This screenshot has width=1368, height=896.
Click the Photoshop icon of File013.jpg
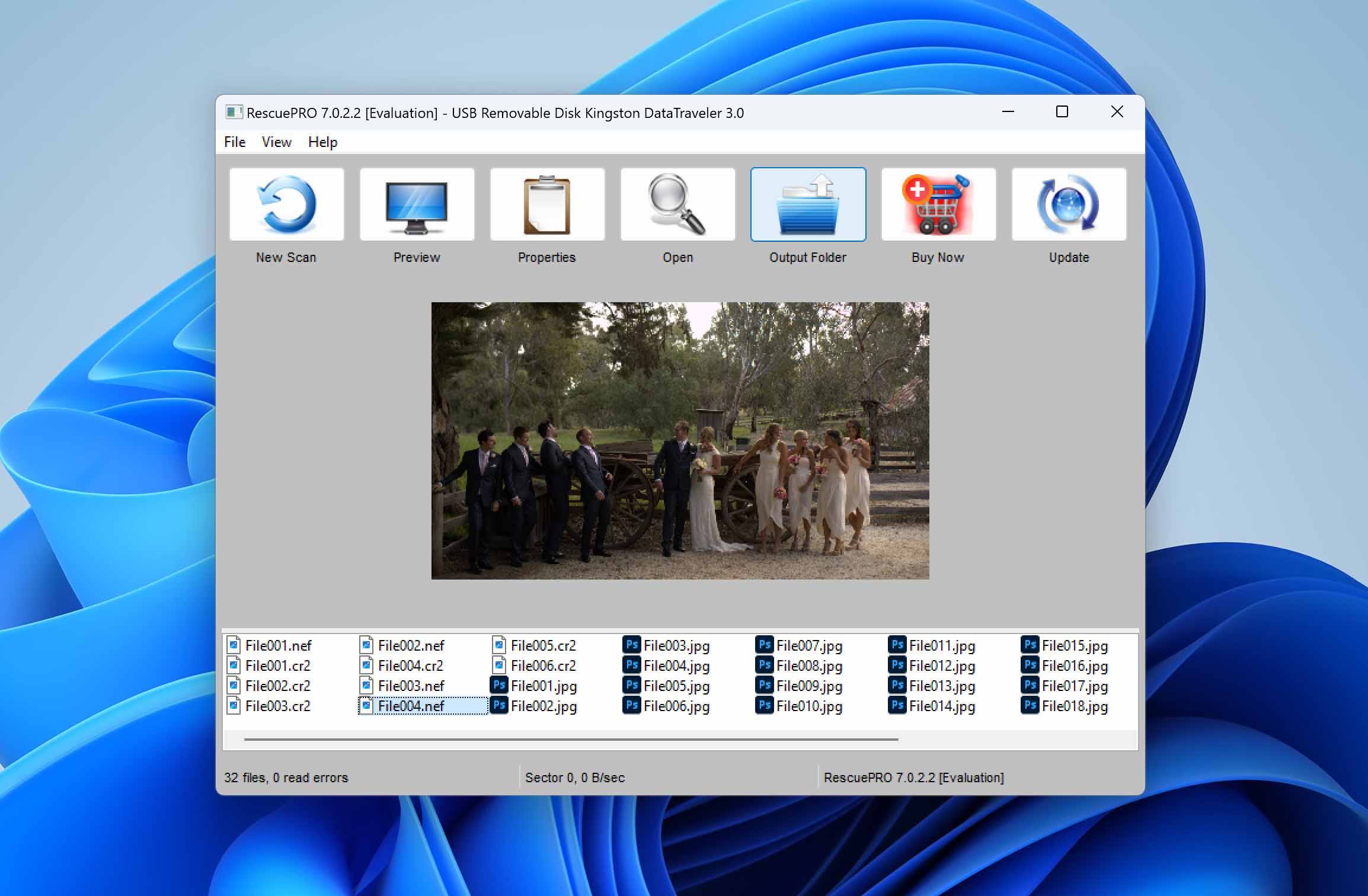point(897,685)
